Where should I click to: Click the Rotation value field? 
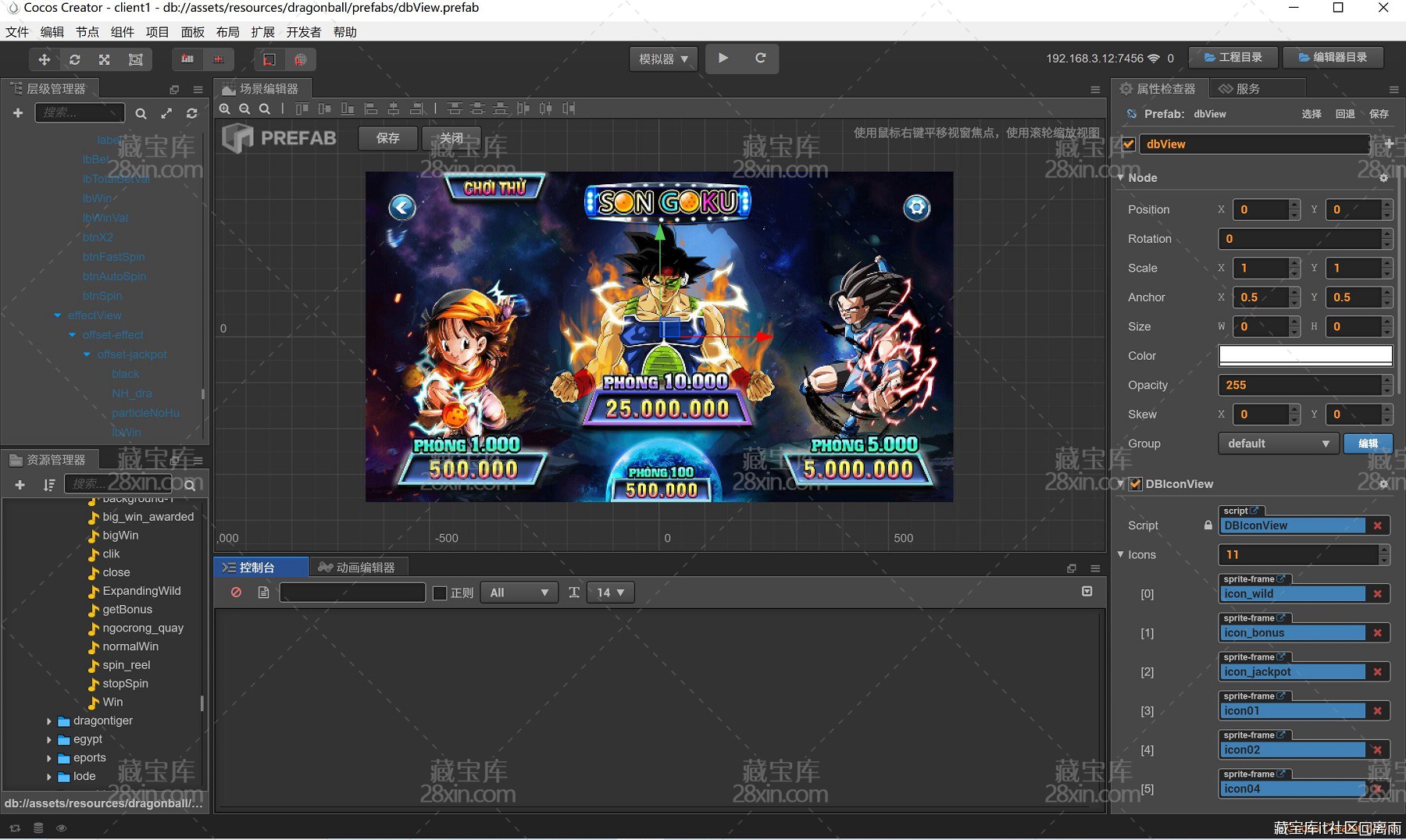1300,239
